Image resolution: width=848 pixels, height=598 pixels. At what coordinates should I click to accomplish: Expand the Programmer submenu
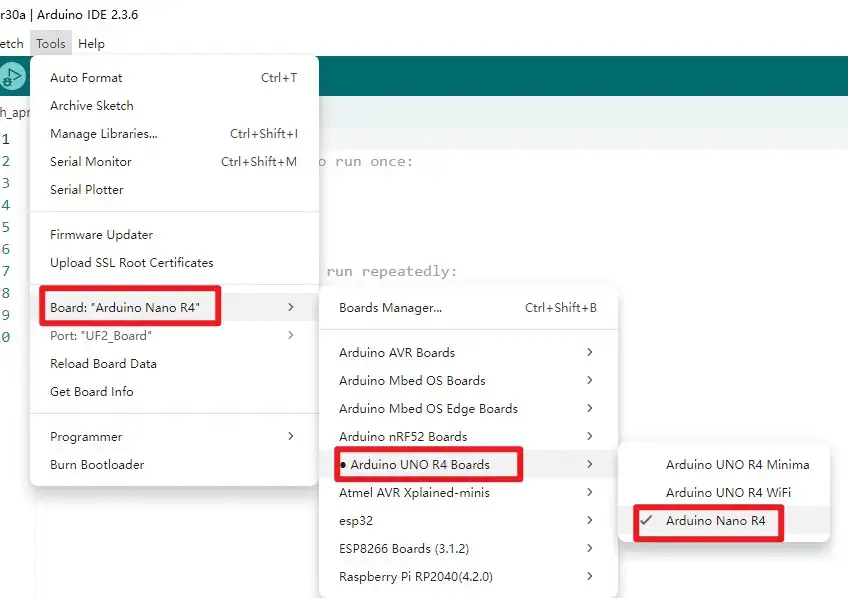click(x=174, y=436)
